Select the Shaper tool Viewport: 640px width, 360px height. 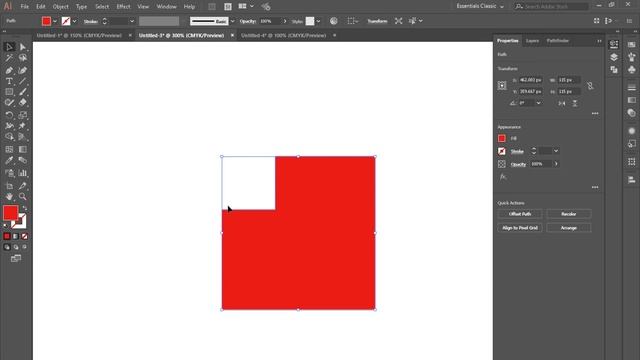[x=9, y=103]
